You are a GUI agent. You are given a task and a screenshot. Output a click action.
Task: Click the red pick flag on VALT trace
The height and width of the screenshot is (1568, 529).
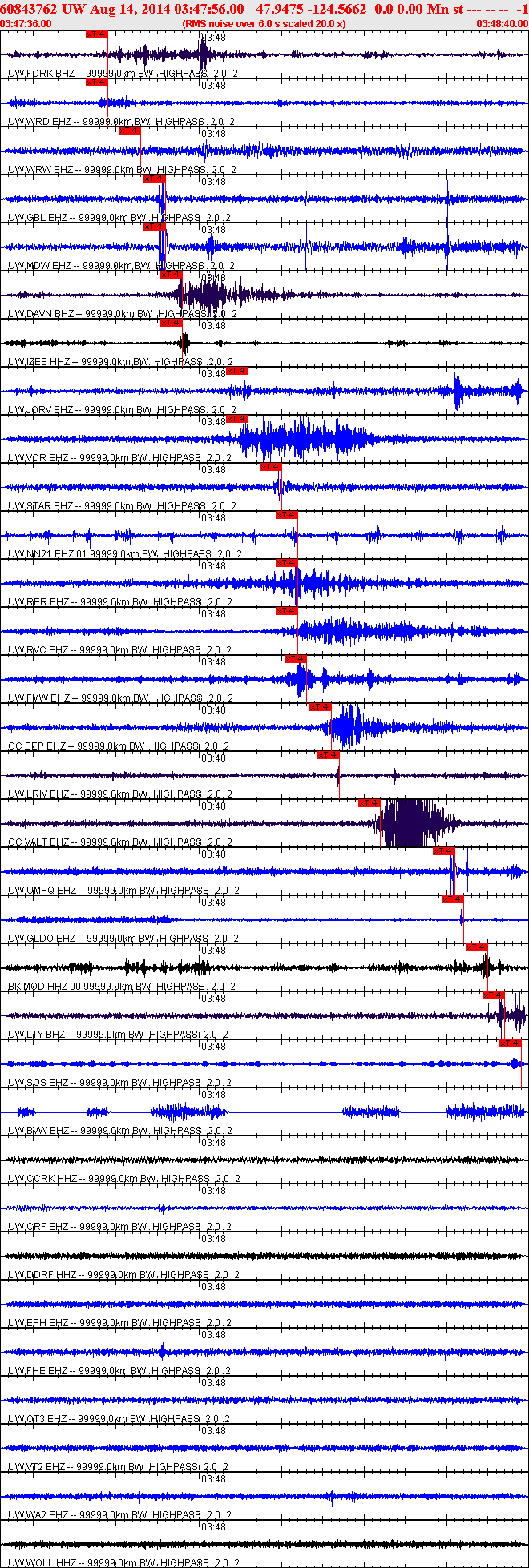369,803
